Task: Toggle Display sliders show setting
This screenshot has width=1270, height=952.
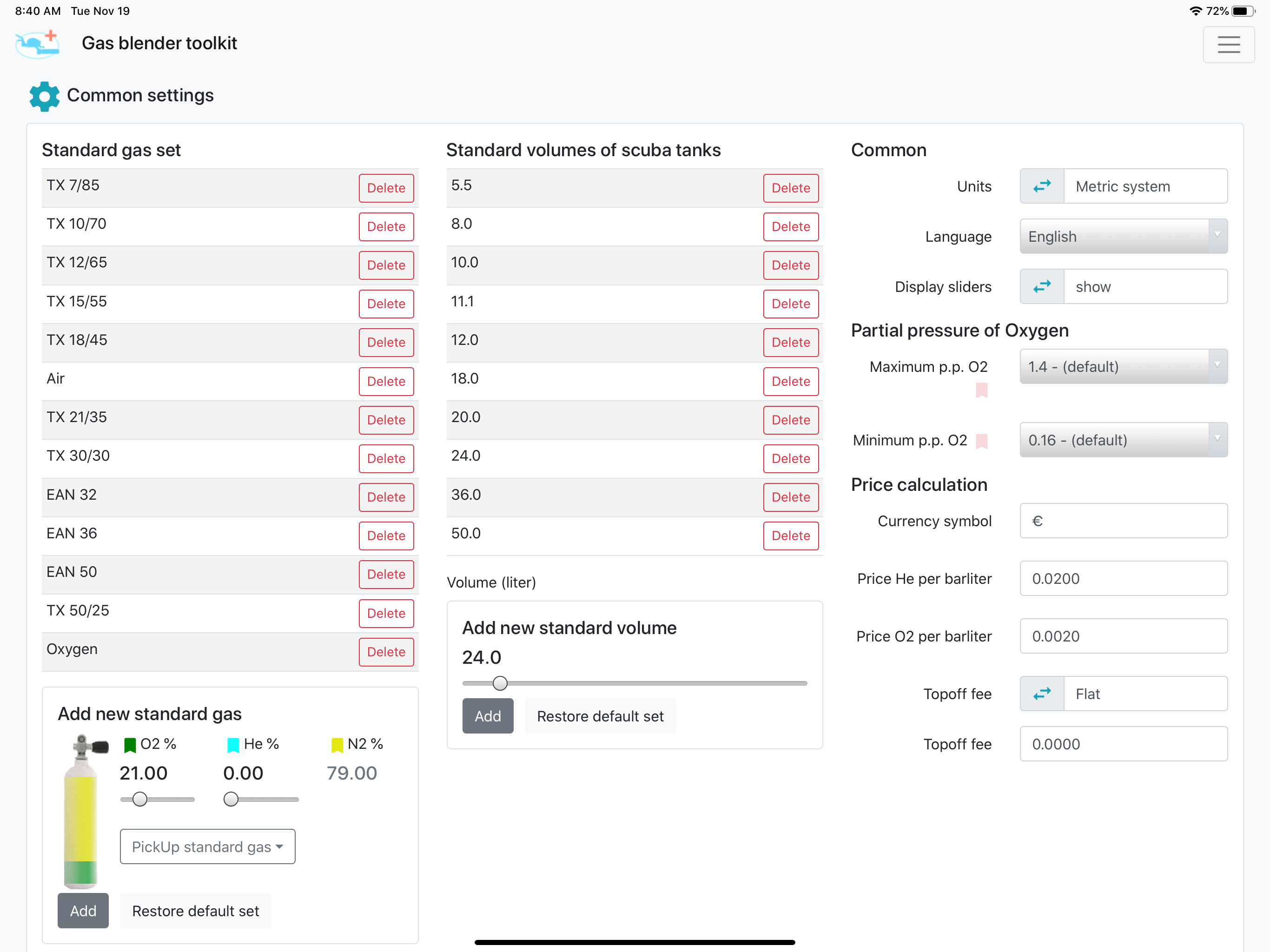Action: pos(1123,286)
